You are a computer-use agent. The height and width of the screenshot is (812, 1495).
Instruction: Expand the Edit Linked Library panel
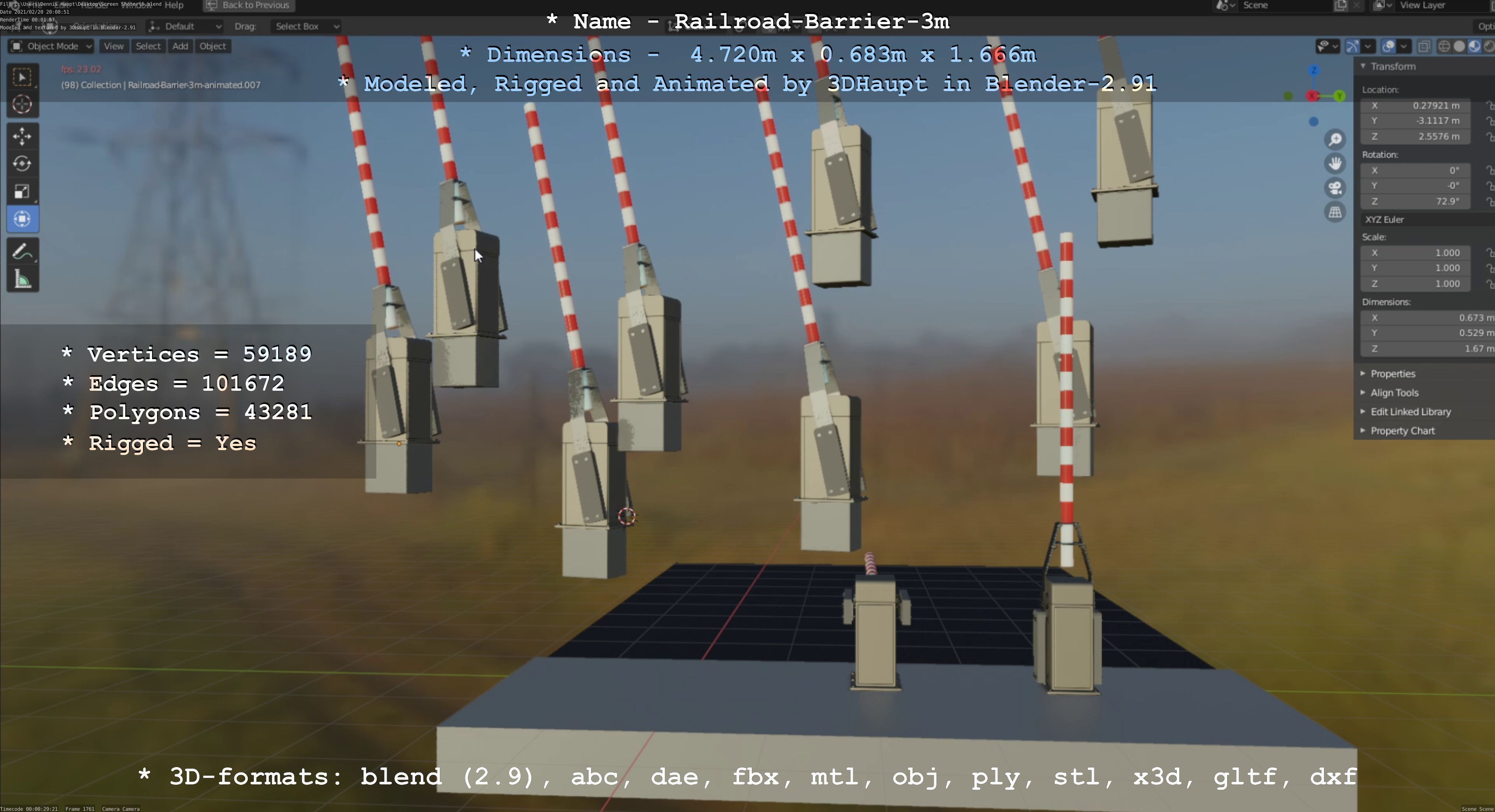click(1410, 412)
